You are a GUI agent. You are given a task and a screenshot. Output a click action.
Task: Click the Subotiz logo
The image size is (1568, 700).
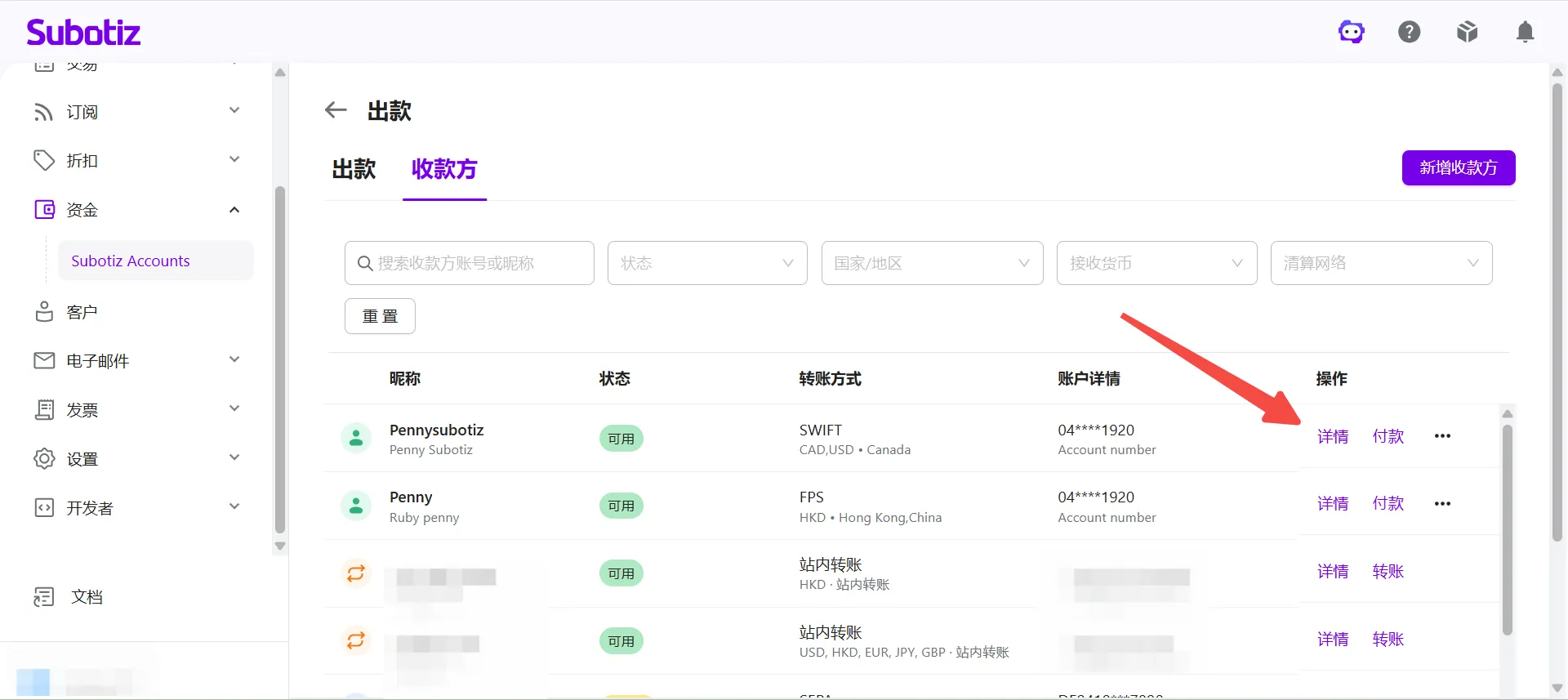(83, 33)
